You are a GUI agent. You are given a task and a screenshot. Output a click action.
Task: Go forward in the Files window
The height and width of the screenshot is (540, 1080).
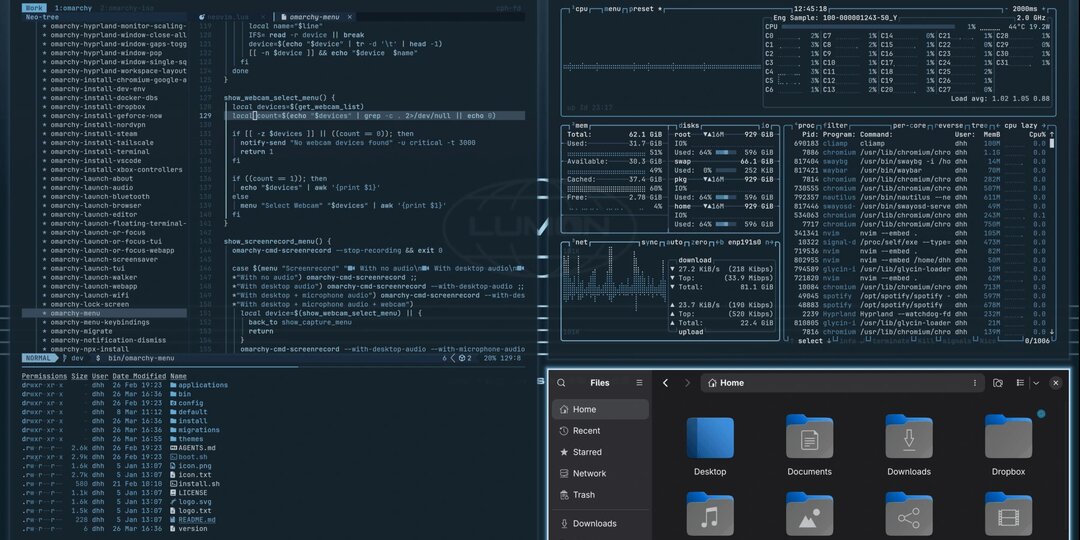[687, 383]
